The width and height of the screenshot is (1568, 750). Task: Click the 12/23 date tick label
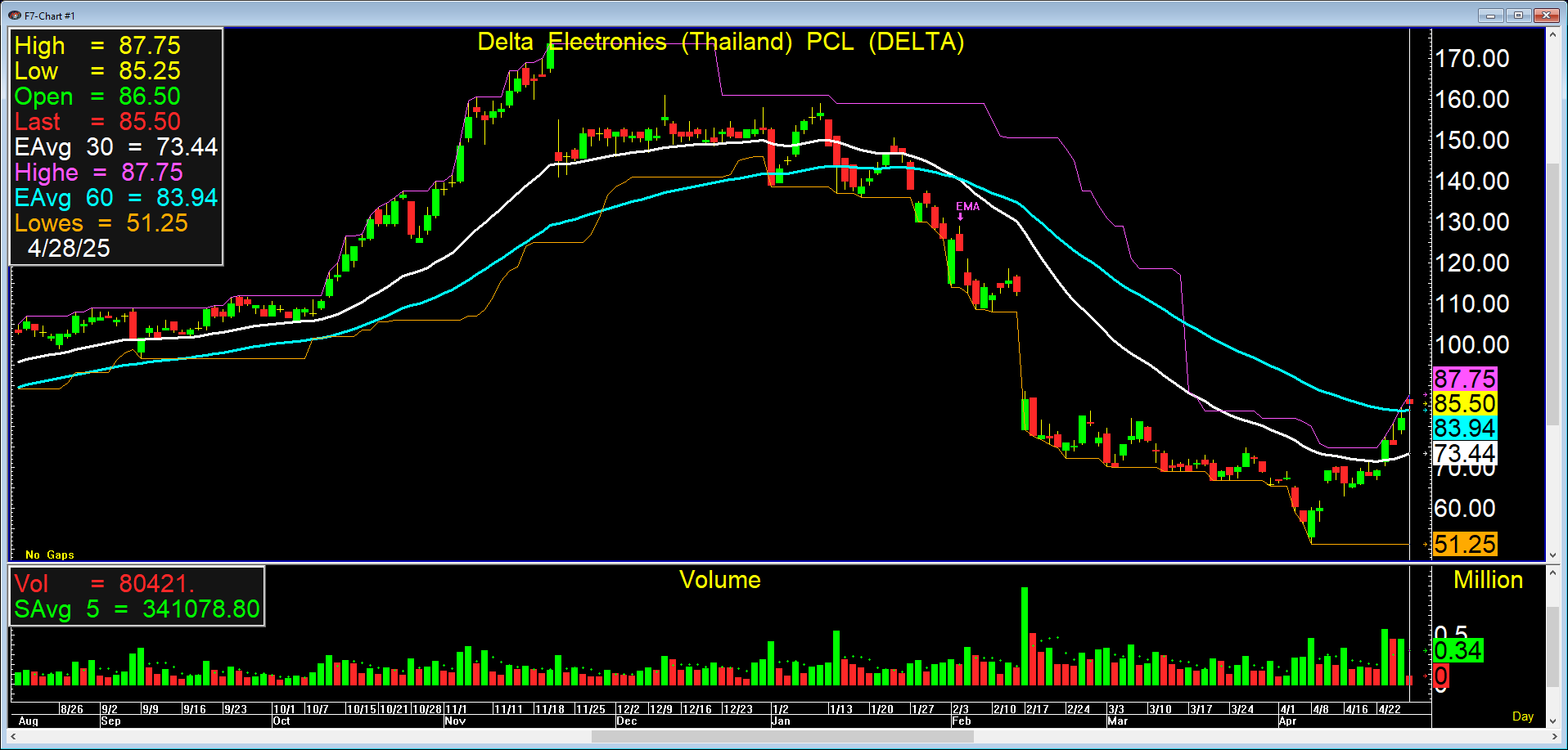click(x=737, y=709)
